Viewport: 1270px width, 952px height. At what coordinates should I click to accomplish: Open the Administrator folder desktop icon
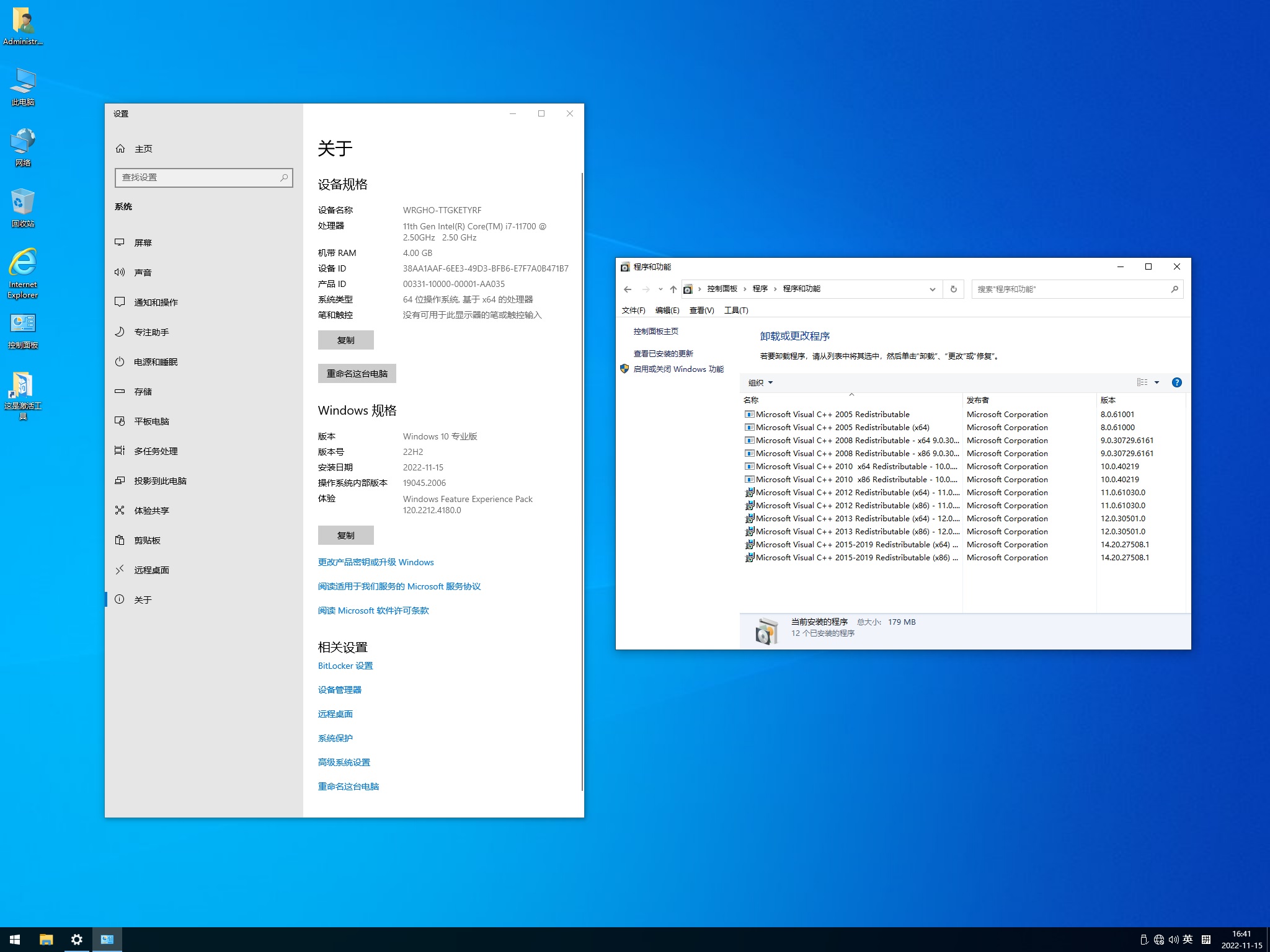[x=23, y=26]
